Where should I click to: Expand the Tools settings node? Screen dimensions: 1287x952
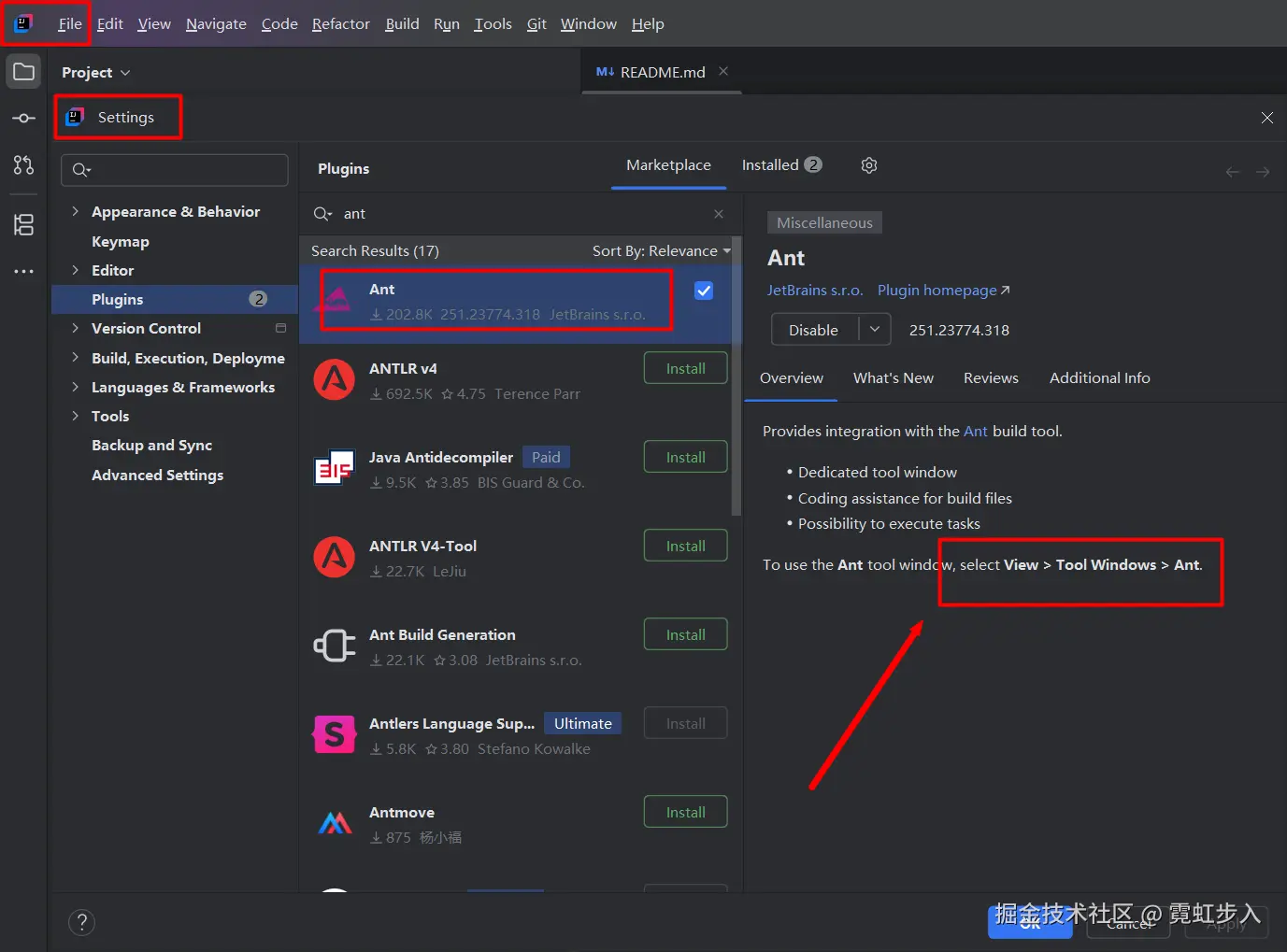click(x=75, y=416)
